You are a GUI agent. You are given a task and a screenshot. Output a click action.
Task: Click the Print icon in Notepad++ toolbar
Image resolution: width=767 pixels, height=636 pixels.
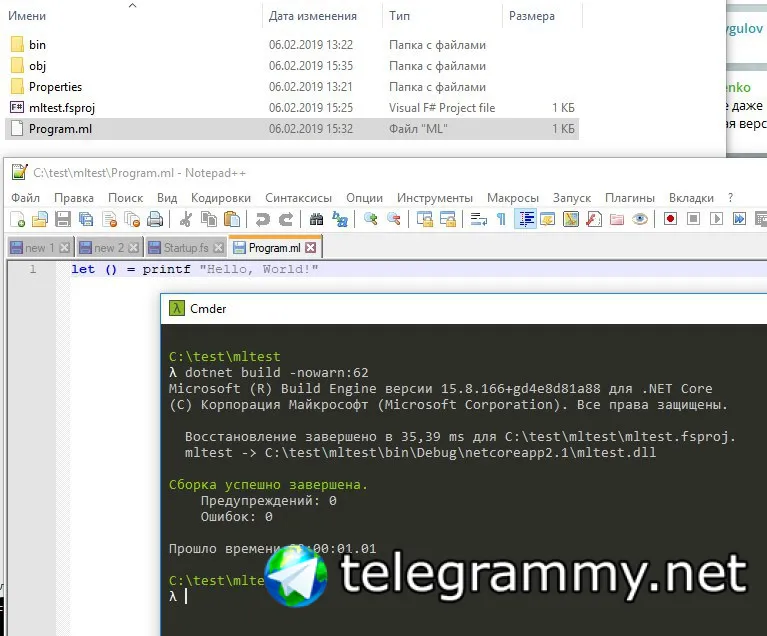click(155, 219)
